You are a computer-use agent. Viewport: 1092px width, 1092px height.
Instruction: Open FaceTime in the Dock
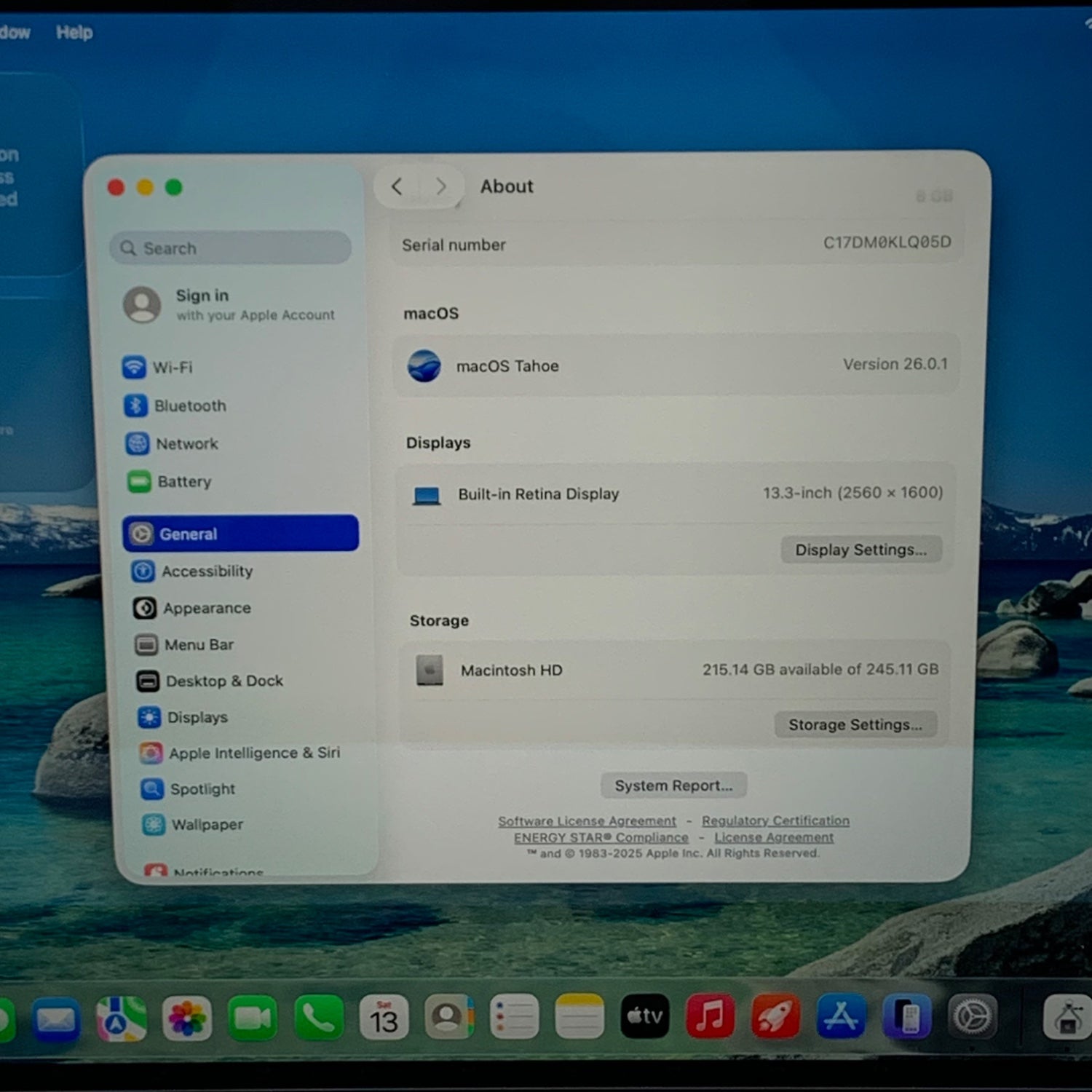pos(253,1018)
